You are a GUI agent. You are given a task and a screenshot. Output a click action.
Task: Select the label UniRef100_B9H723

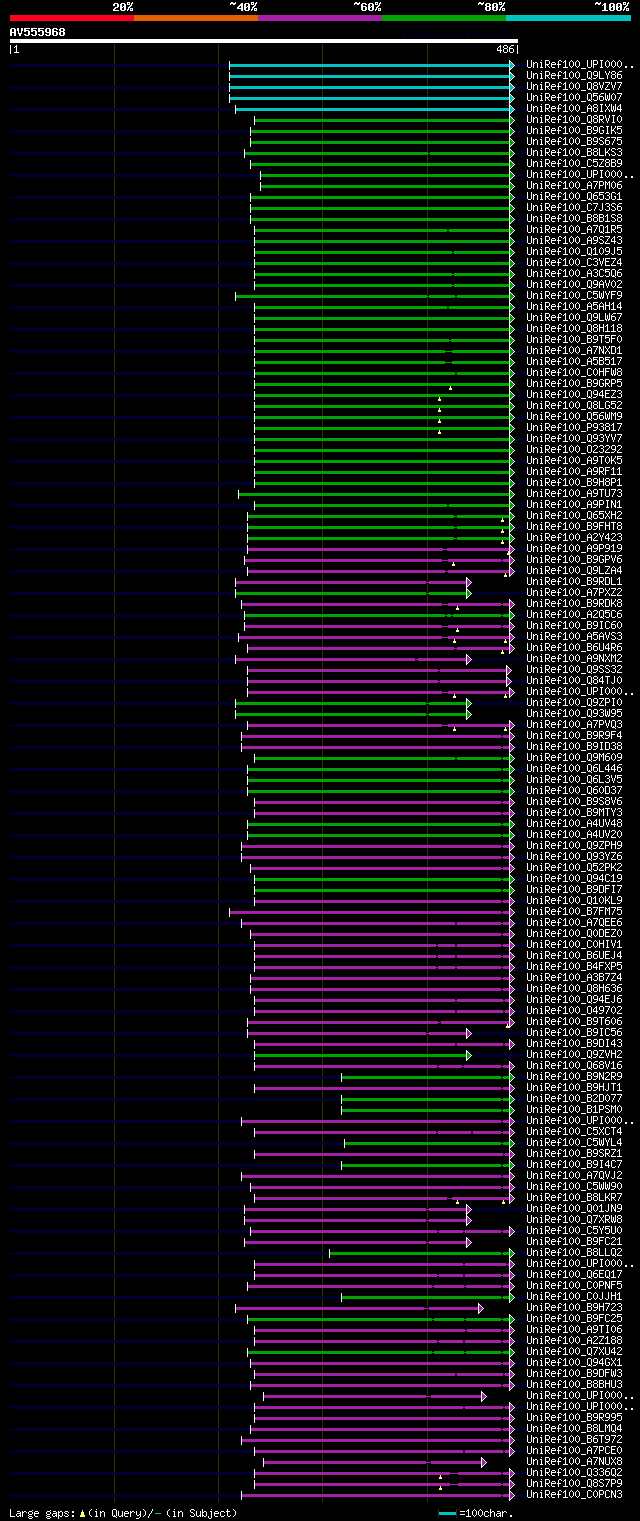pos(574,1307)
